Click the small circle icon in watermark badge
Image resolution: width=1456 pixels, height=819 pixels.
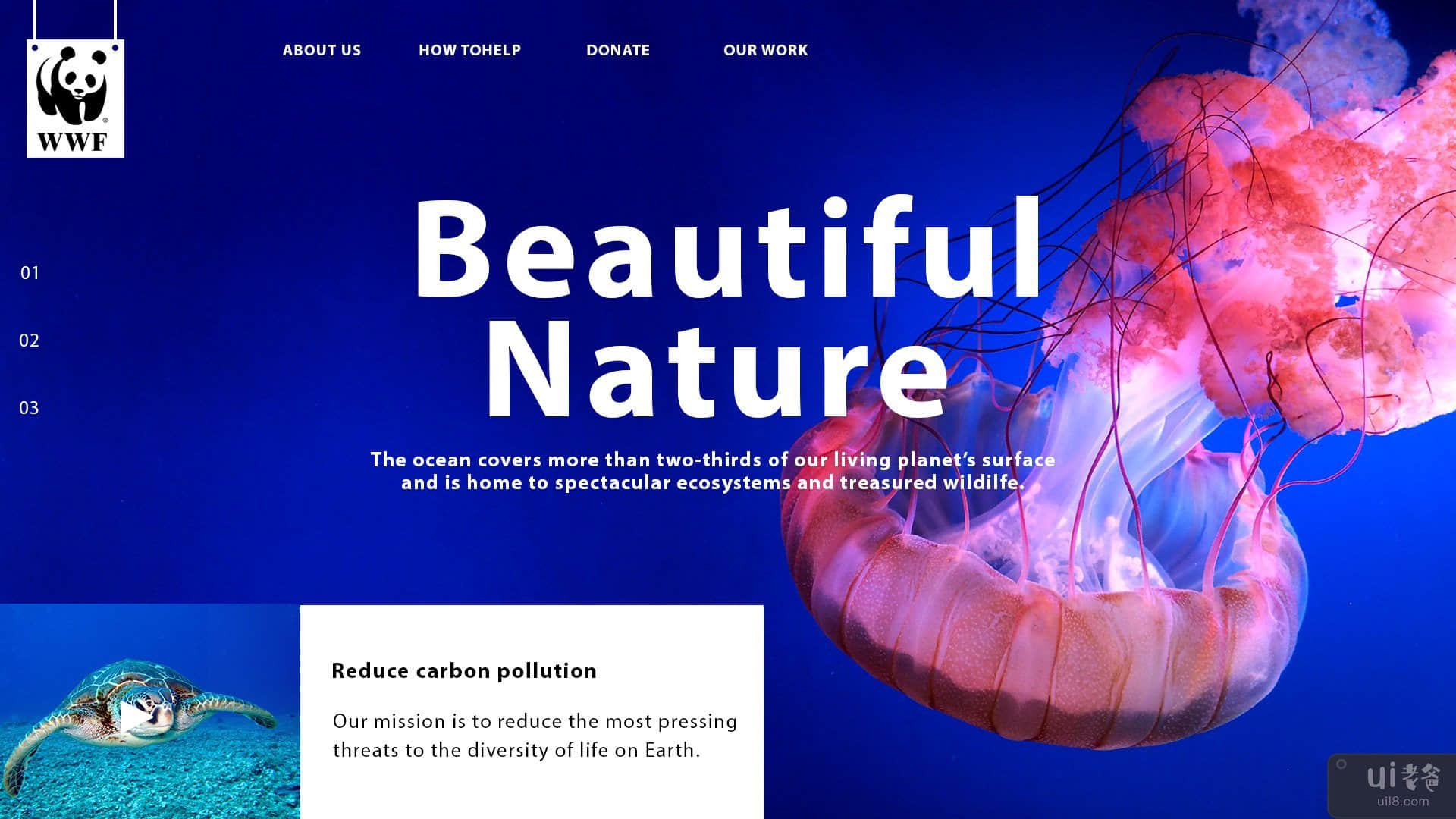click(x=1341, y=764)
